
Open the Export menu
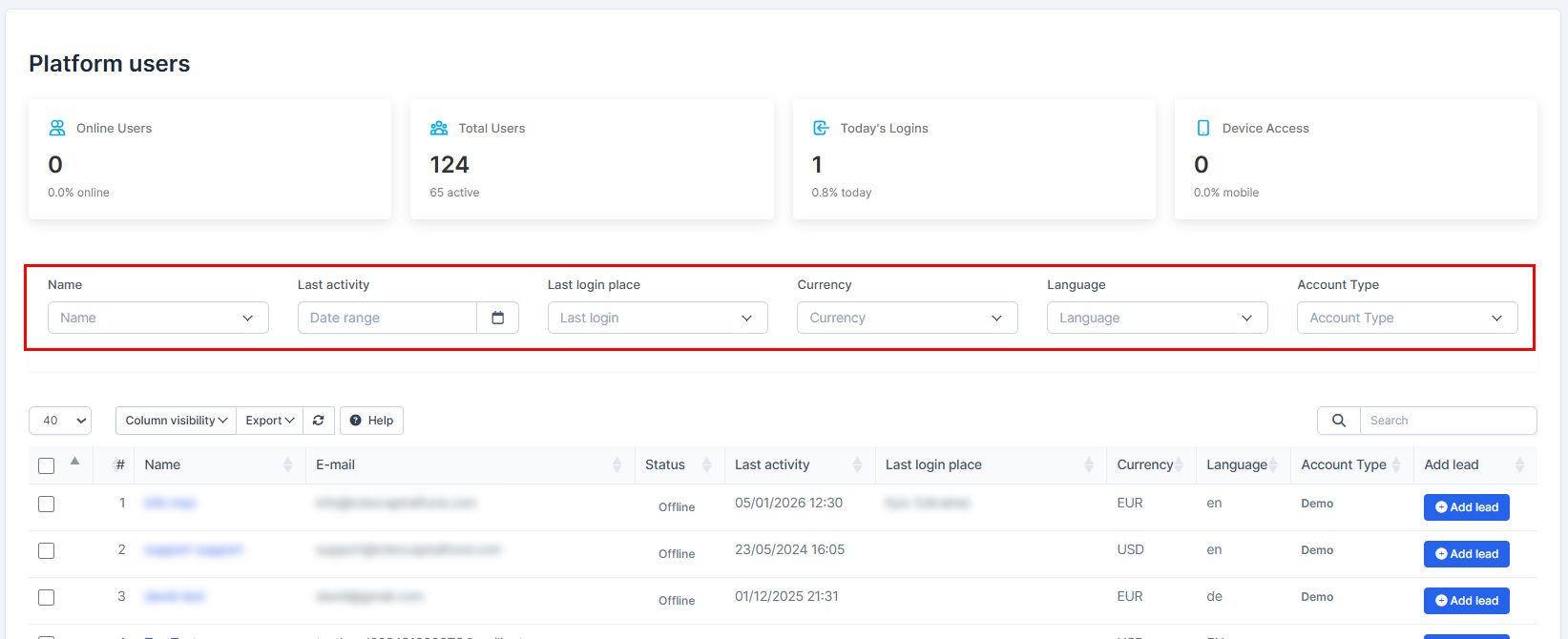click(x=269, y=421)
